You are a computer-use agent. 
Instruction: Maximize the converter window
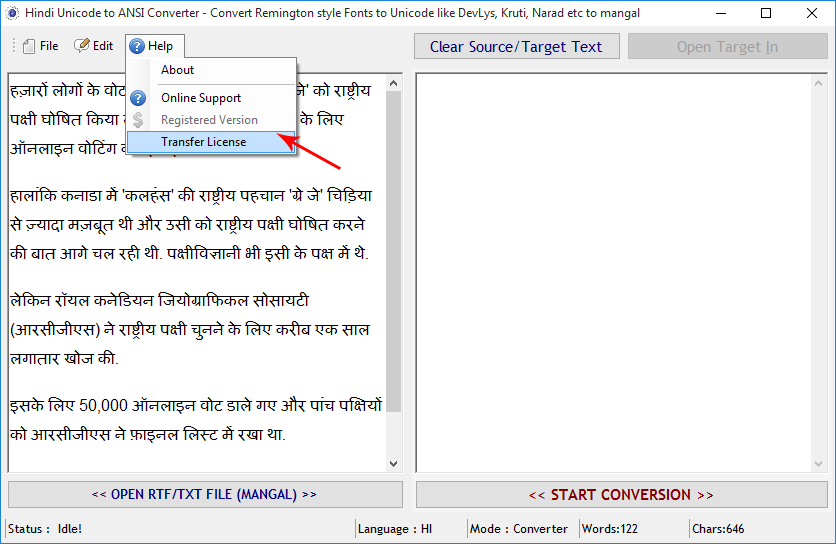(x=766, y=13)
